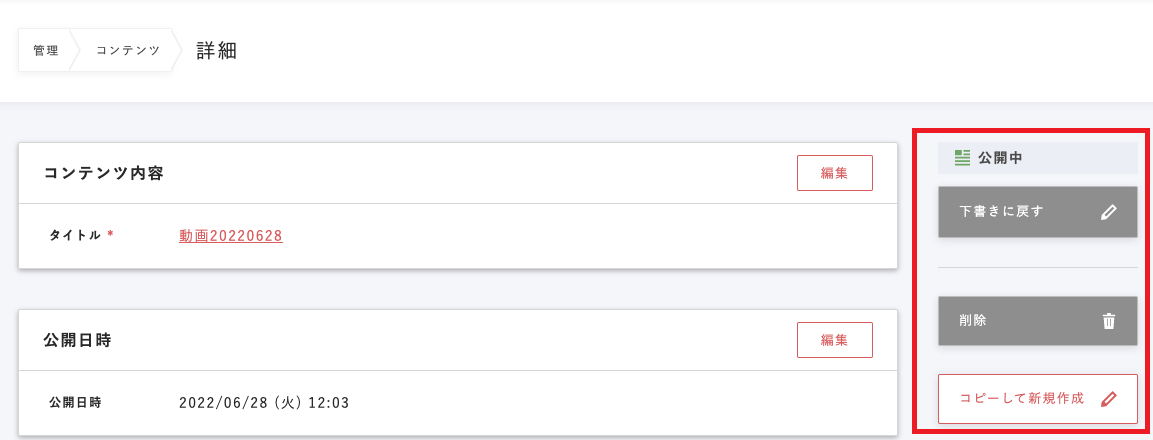This screenshot has width=1153, height=440.
Task: Go to 管理 in the breadcrumb
Action: (x=46, y=51)
